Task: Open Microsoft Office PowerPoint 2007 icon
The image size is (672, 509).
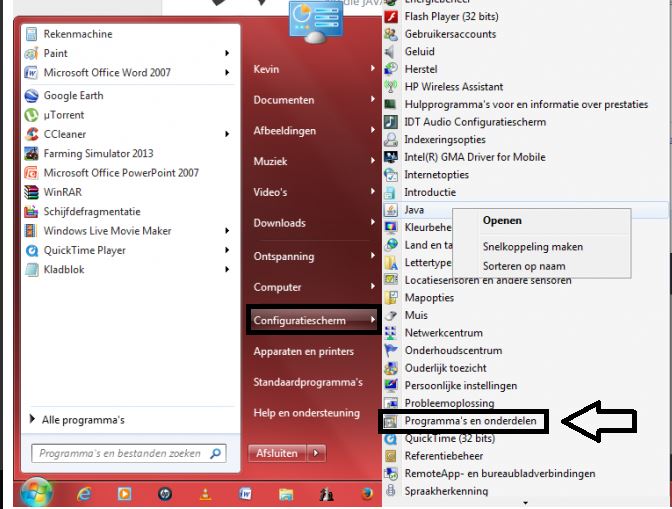Action: [32, 173]
